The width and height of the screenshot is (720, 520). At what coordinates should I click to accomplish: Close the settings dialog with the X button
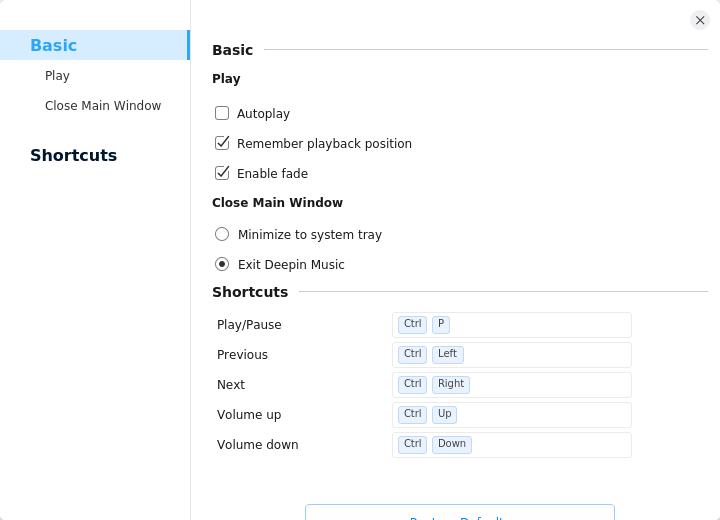(x=700, y=20)
